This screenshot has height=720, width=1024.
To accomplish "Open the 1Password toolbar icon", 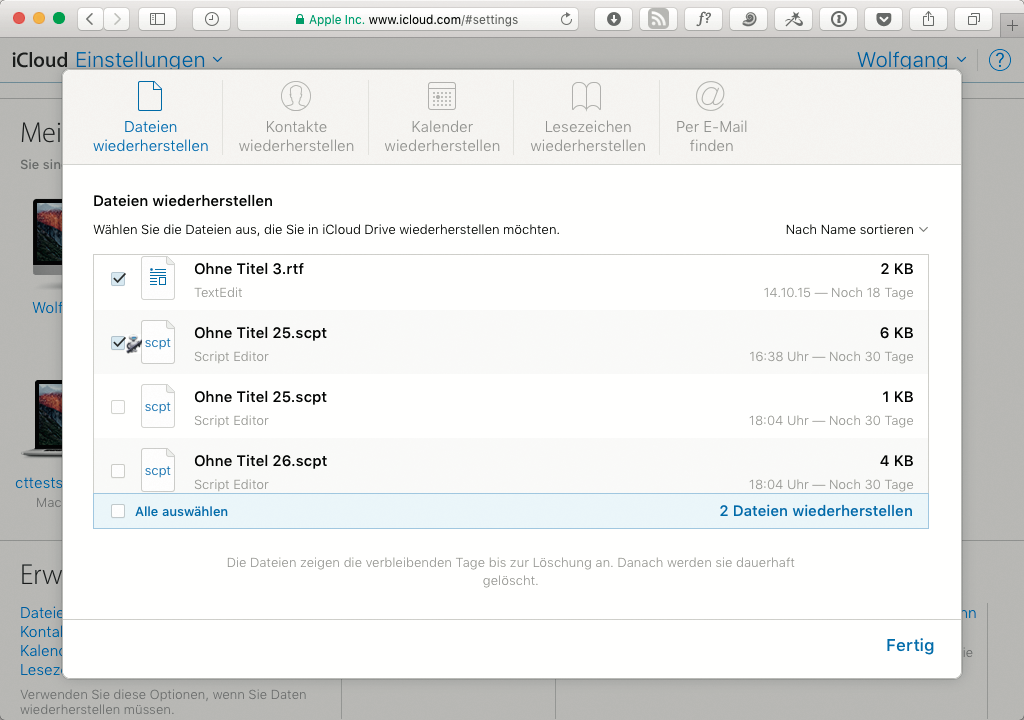I will tap(839, 19).
